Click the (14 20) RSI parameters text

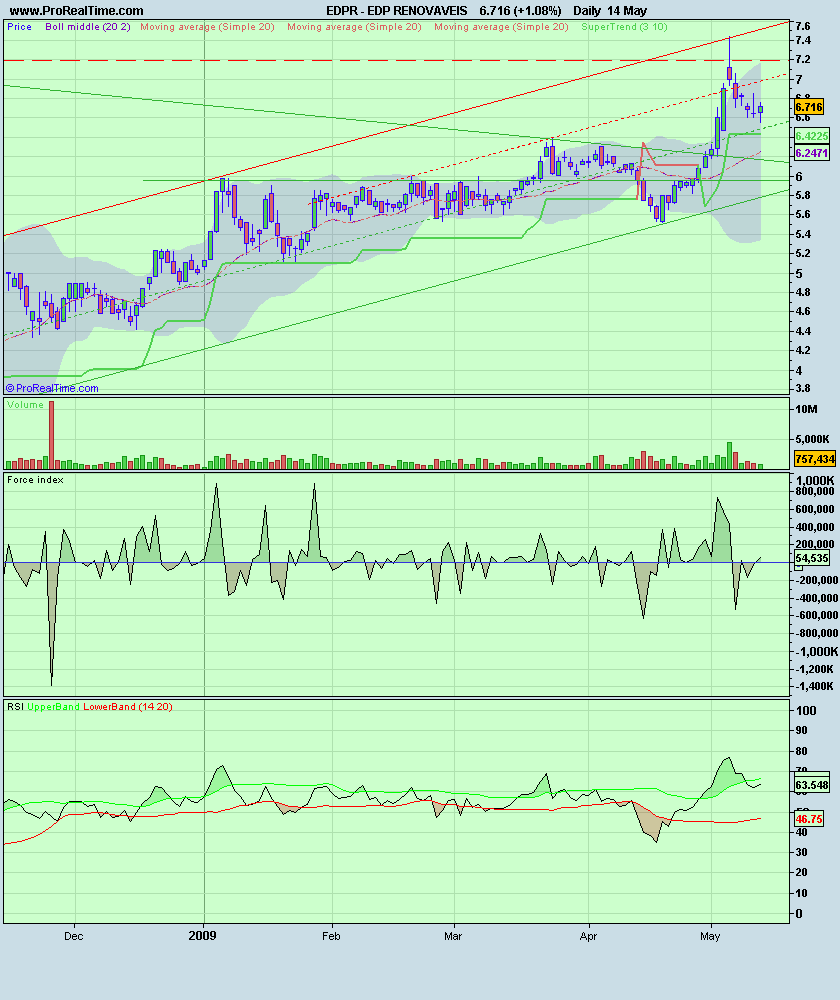(x=156, y=707)
